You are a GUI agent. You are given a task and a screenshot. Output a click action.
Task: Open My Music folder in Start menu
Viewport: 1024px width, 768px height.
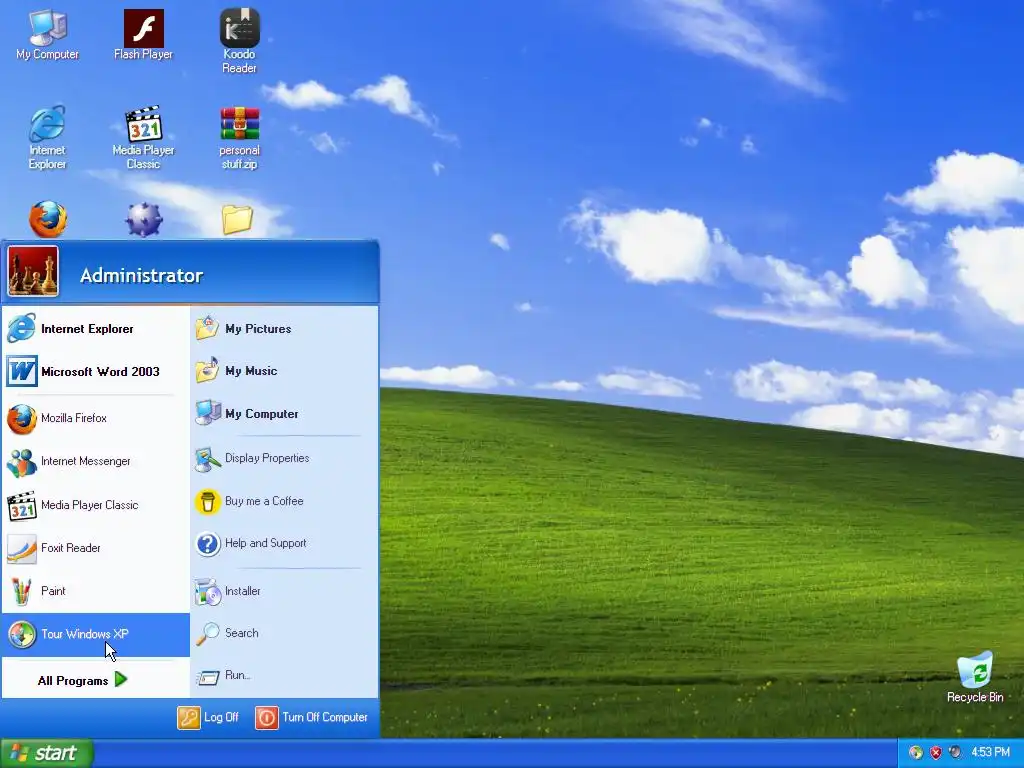click(283, 371)
